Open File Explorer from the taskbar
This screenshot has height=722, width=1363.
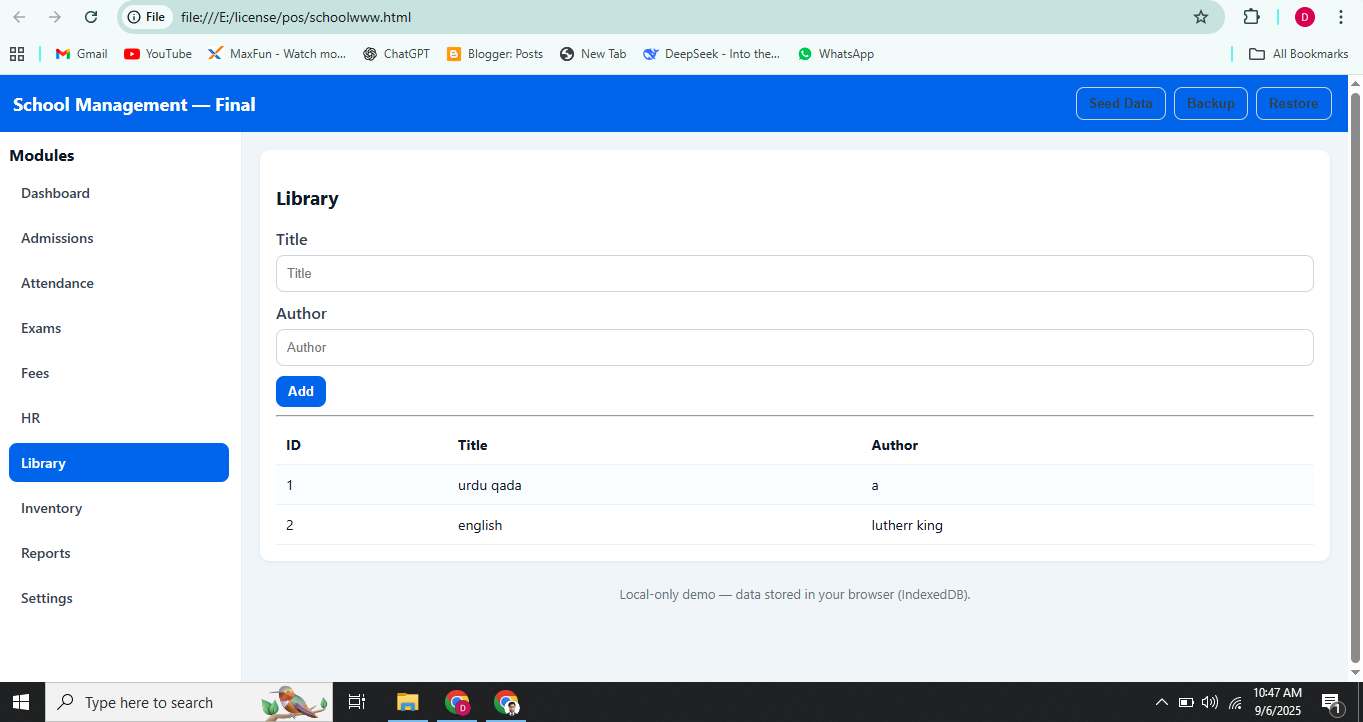click(407, 702)
